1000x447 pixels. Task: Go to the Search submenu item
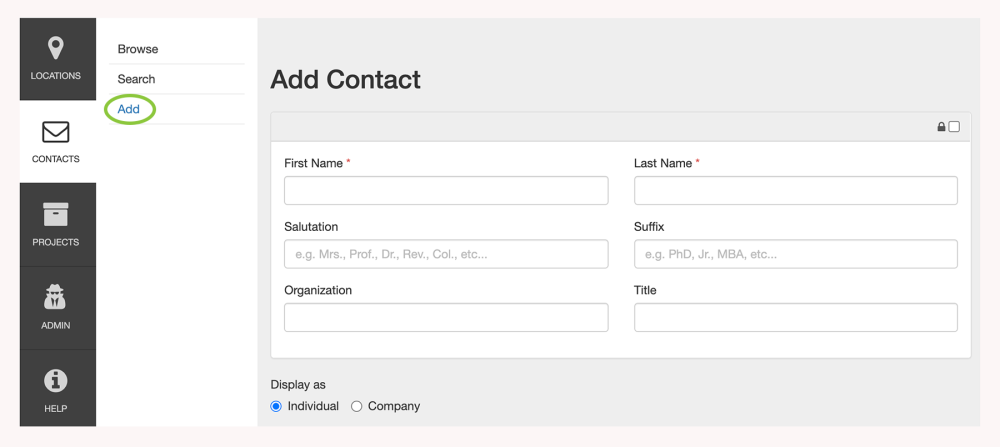pyautogui.click(x=137, y=79)
